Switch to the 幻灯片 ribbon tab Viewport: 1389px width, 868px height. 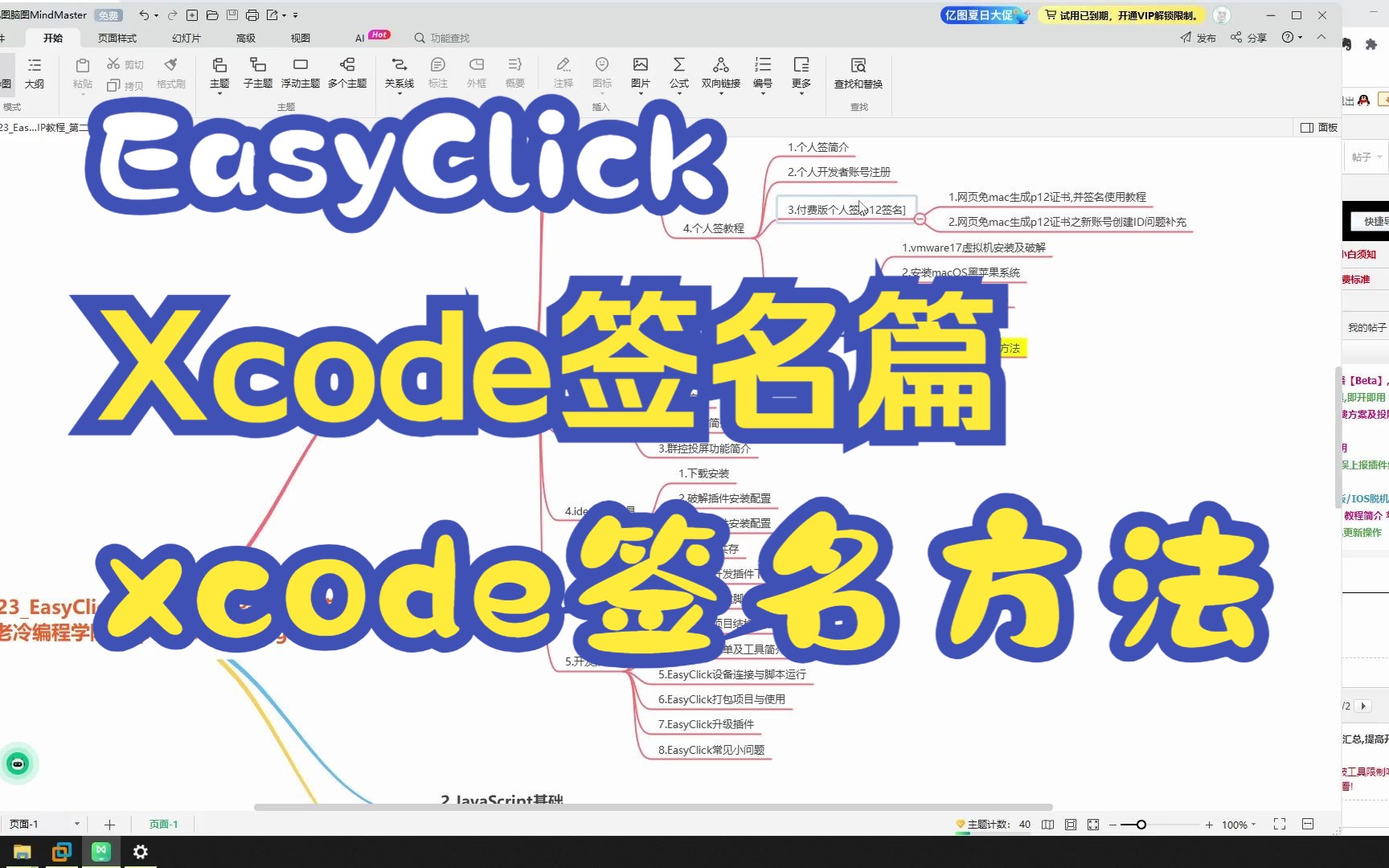click(186, 38)
